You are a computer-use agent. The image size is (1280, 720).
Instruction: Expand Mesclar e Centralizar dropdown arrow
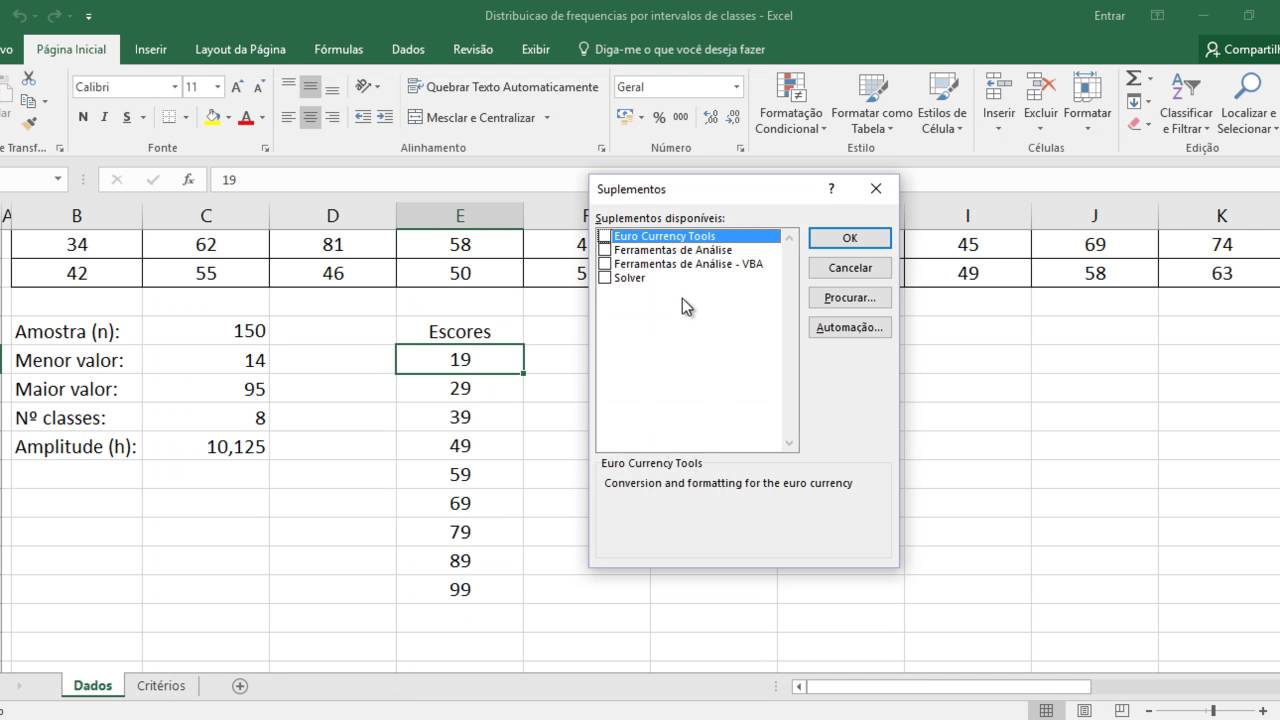(x=547, y=118)
